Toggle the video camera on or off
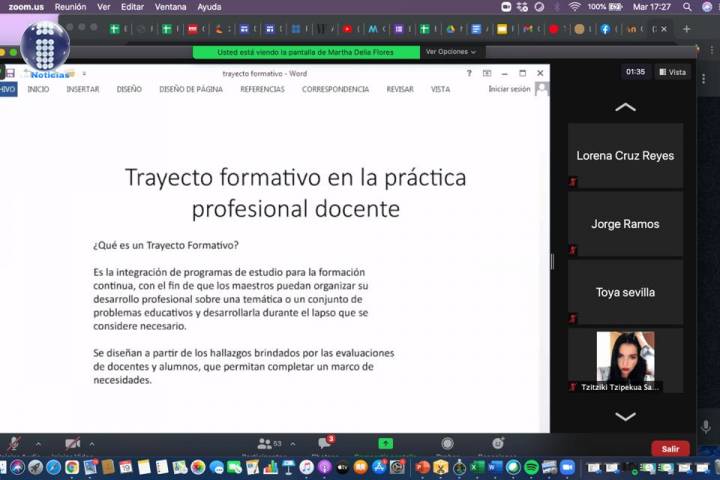 point(72,443)
